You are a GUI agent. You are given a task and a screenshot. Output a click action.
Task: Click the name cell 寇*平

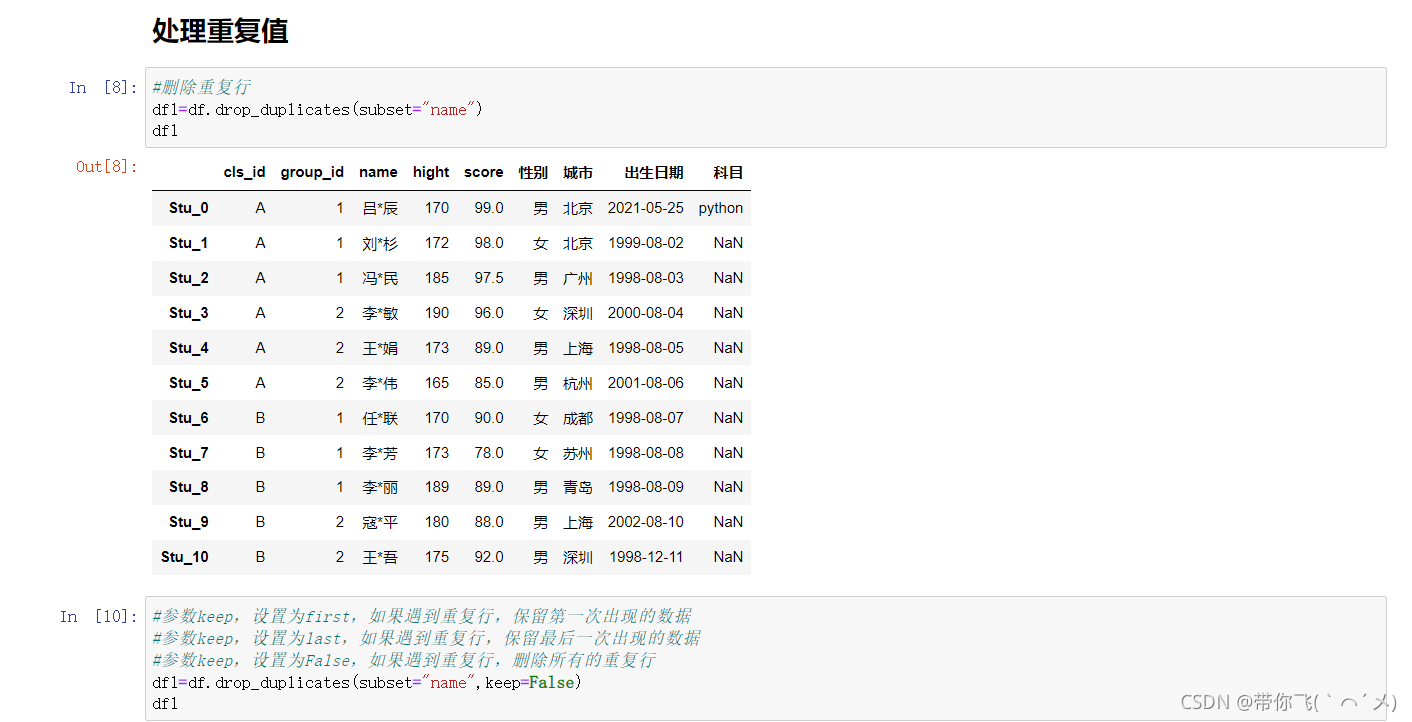[380, 522]
